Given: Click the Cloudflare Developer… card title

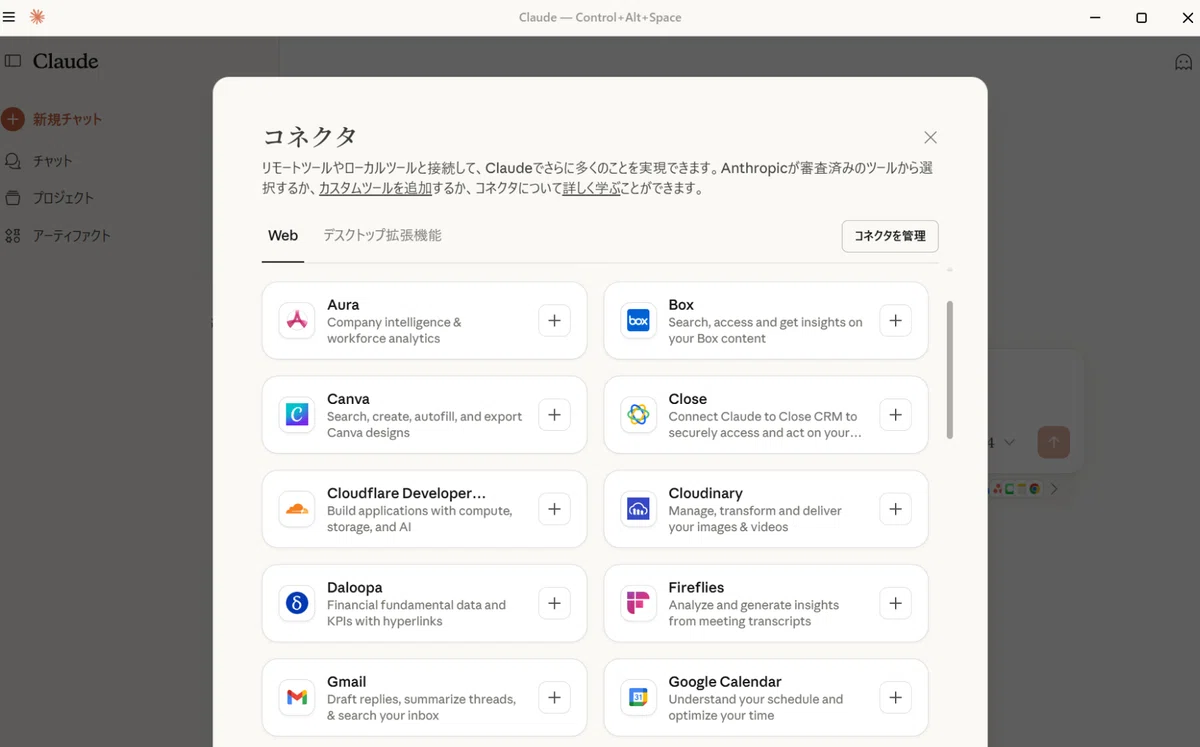Looking at the screenshot, I should 406,493.
